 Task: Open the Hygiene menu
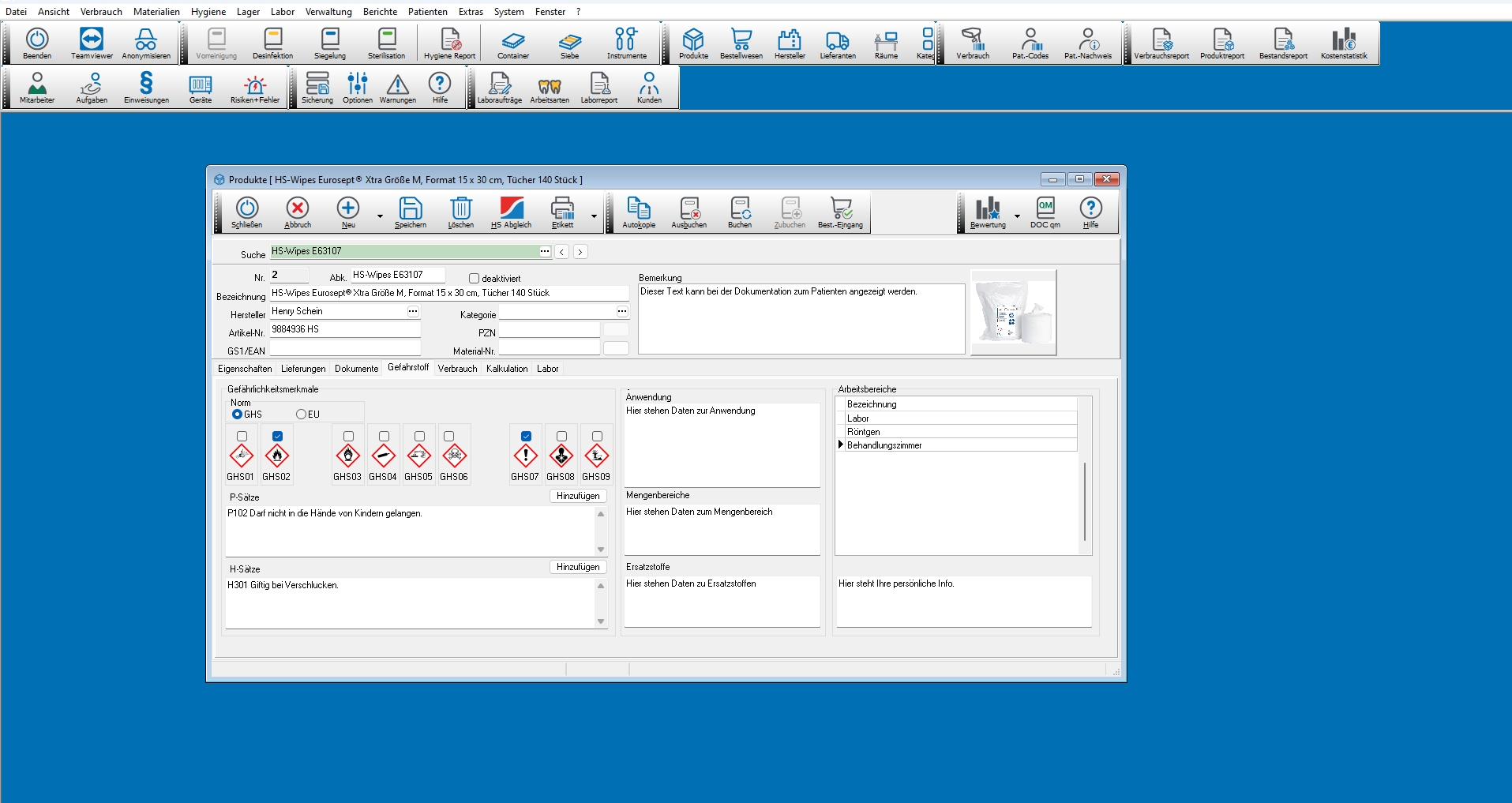(x=208, y=12)
